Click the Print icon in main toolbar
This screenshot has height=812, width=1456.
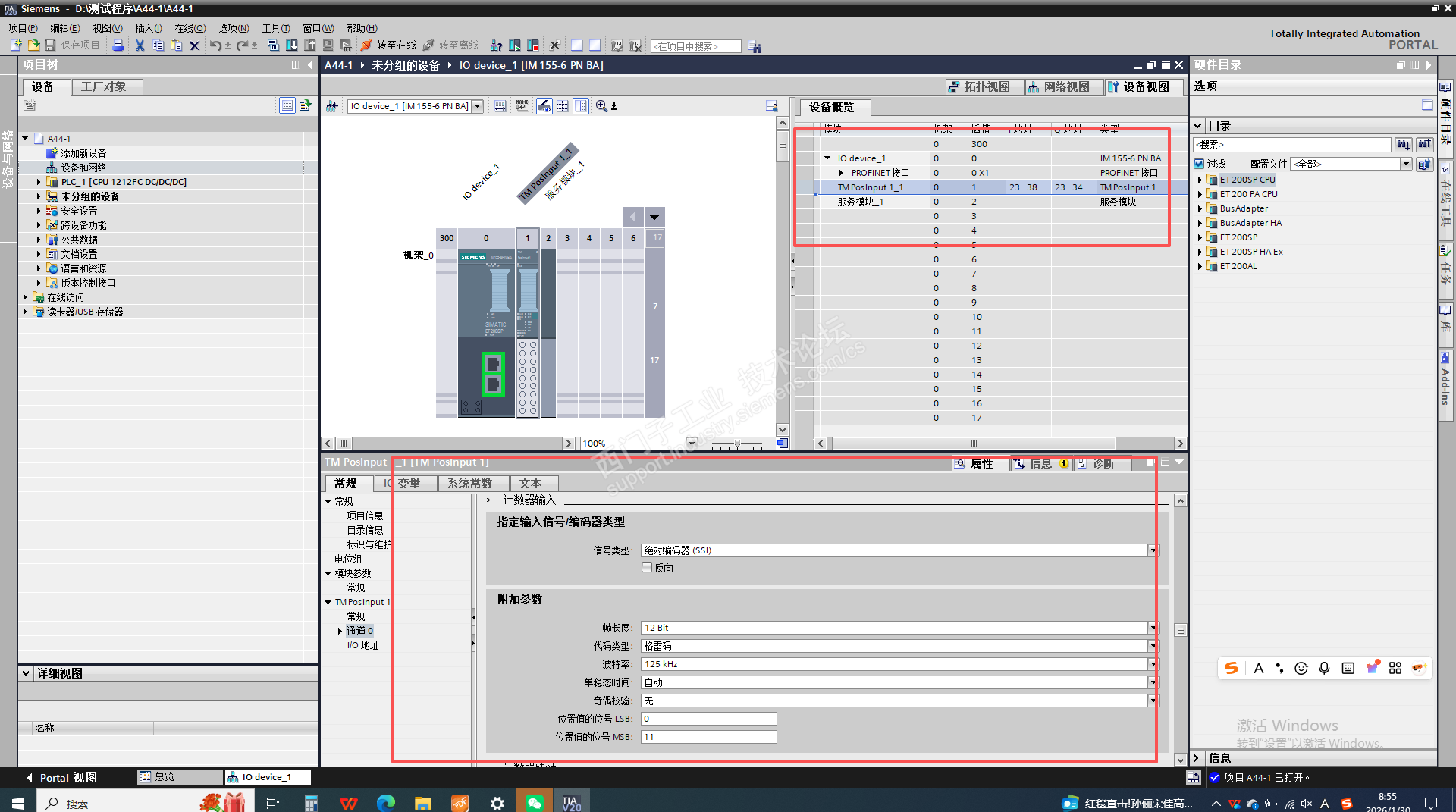(x=118, y=45)
